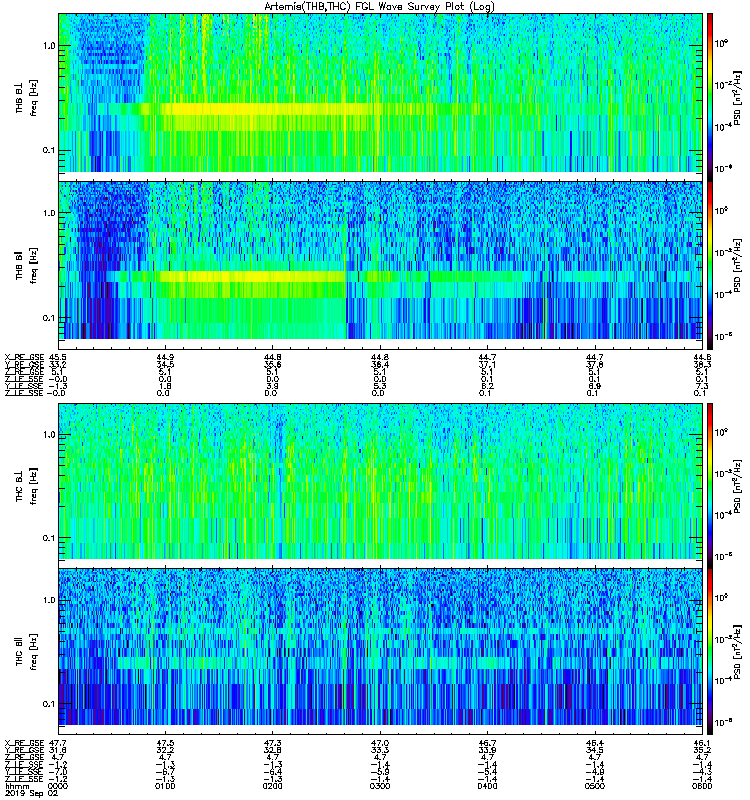Click the X_RE_GSE label below the THB panels

click(24, 357)
